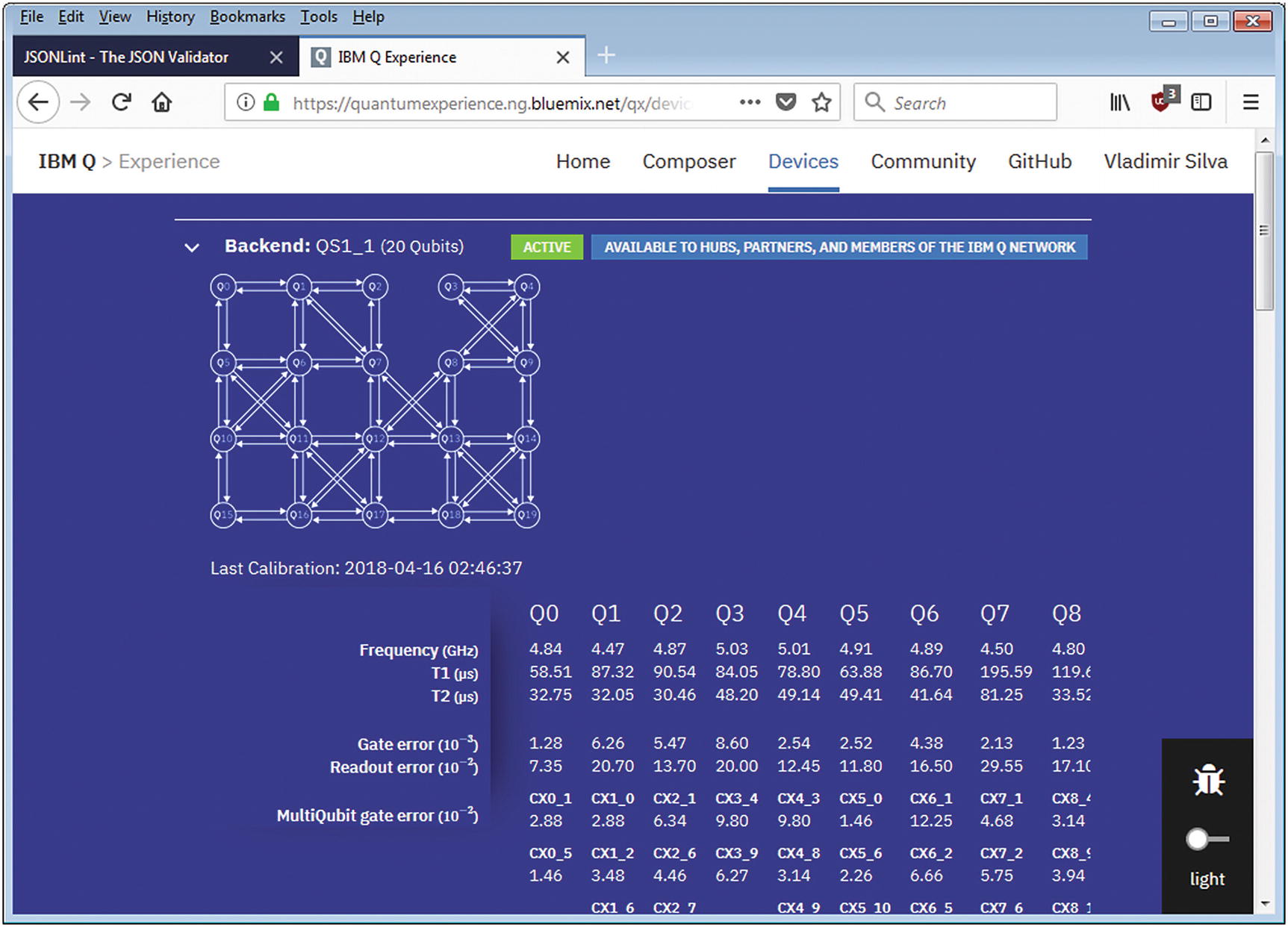Click the Q7 qubit node in diagram

click(375, 363)
